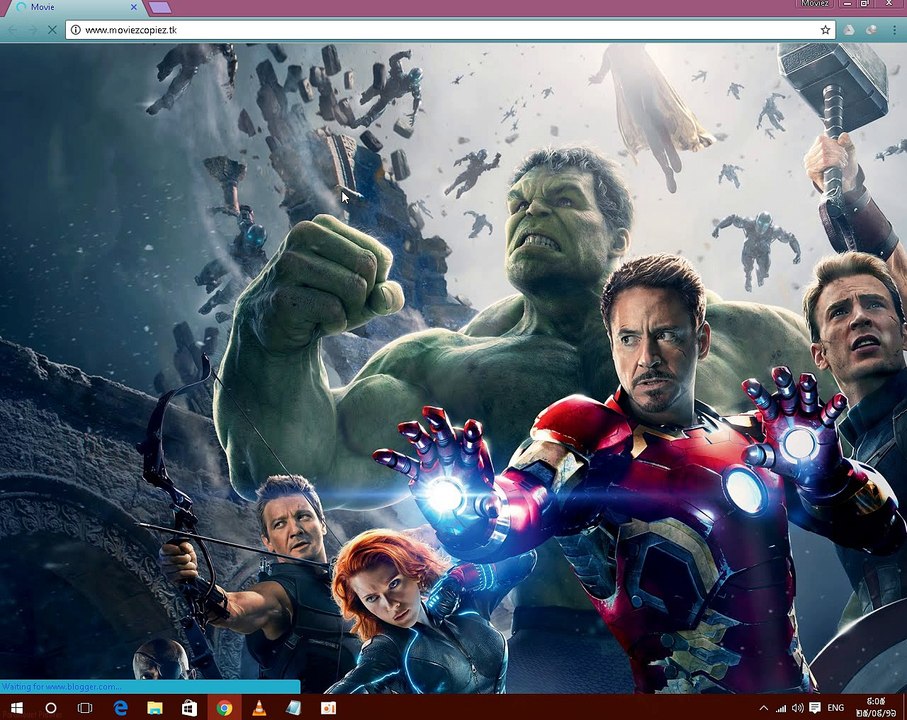Show hidden system tray icons
Viewport: 907px width, 720px height.
[764, 708]
